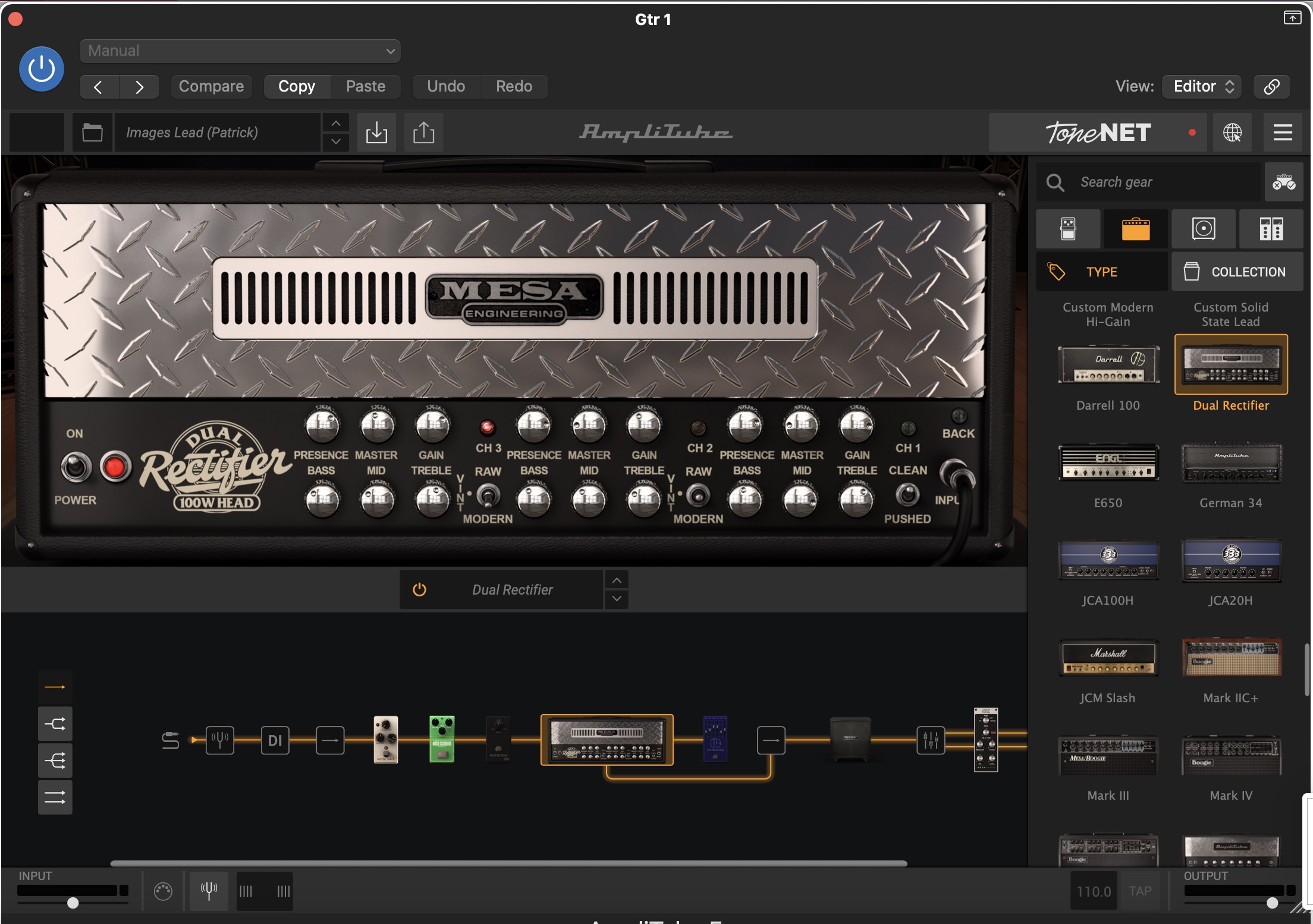Select previous preset with up chevron
The image size is (1313, 924).
pyautogui.click(x=336, y=123)
